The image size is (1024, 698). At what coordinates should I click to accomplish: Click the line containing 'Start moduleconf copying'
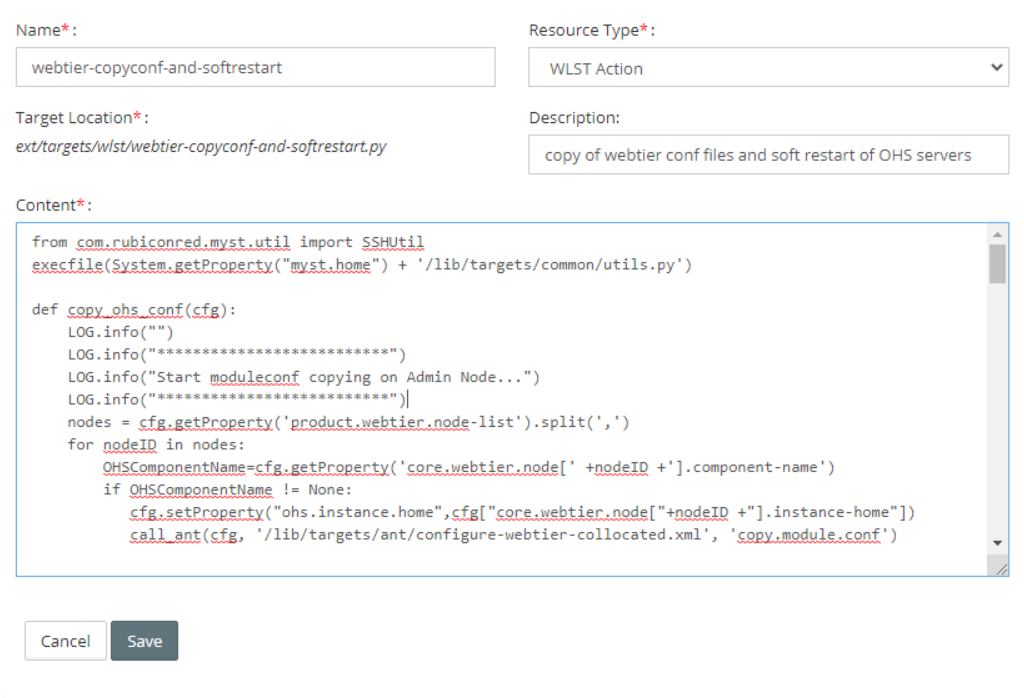pos(304,377)
